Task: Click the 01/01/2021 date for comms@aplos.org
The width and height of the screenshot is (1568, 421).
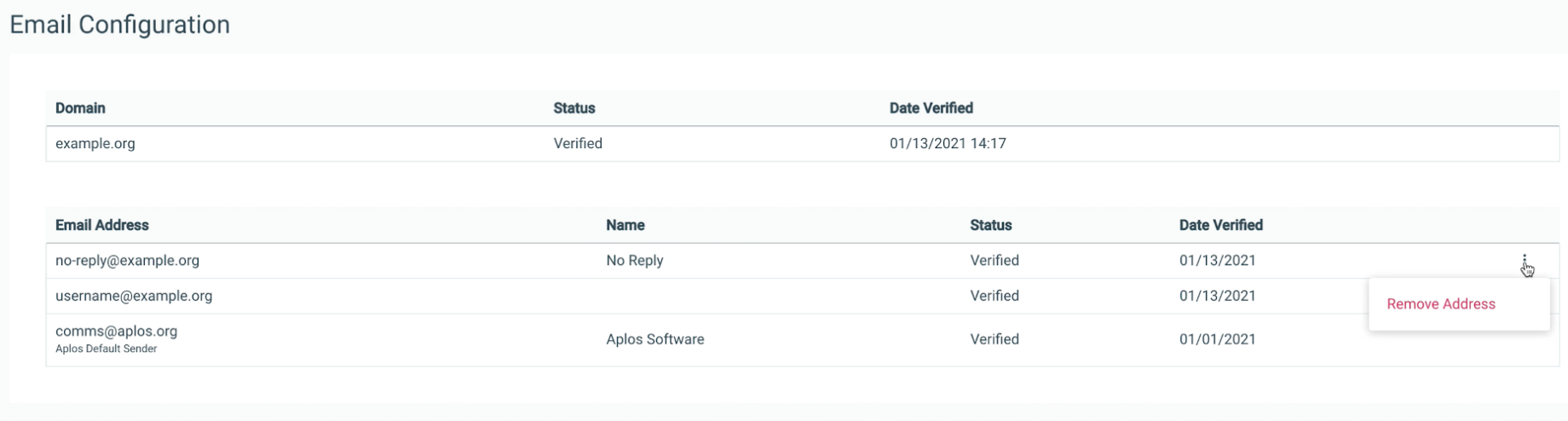Action: (1218, 339)
